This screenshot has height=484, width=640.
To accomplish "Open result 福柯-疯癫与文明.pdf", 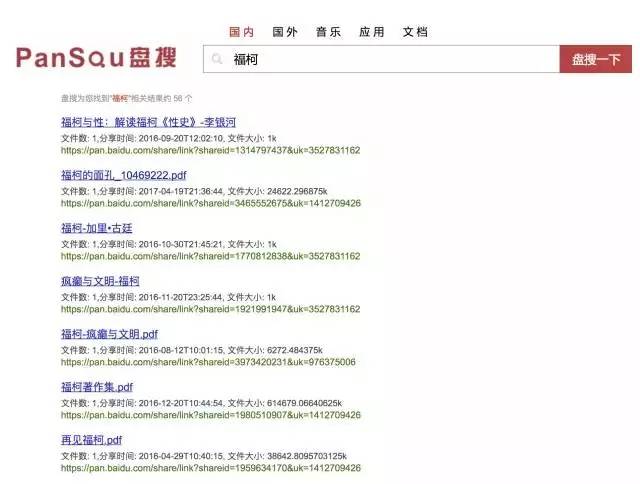I will [109, 334].
